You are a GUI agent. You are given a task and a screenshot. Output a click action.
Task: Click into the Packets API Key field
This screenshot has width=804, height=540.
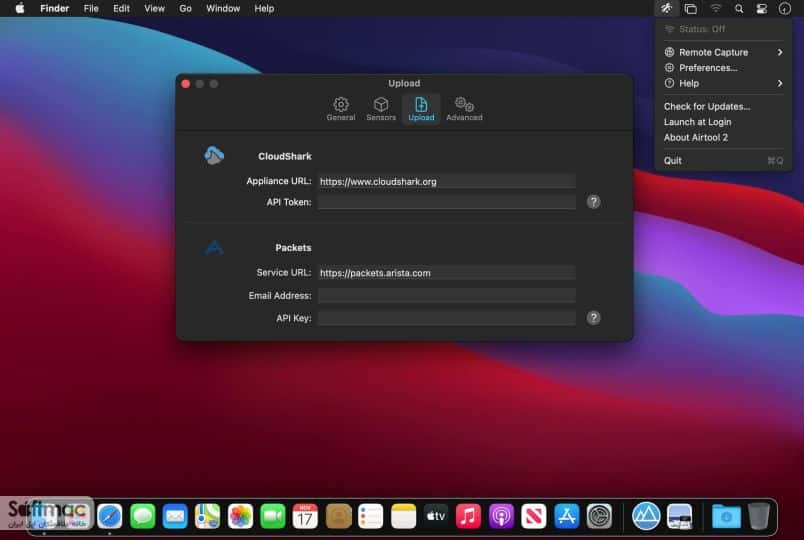click(x=447, y=318)
